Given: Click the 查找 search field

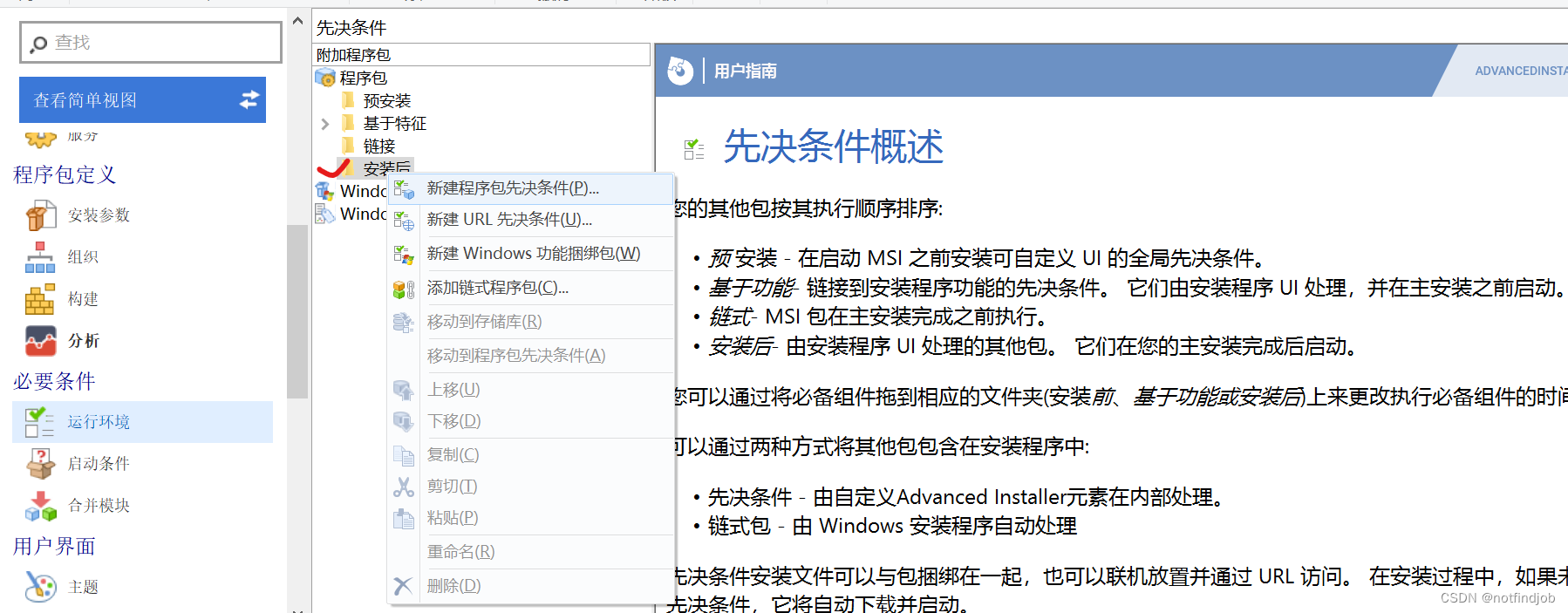Looking at the screenshot, I should tap(151, 43).
